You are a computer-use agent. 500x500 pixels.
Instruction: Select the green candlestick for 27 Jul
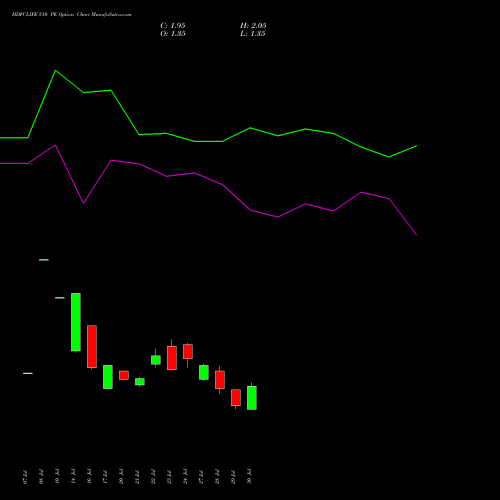pos(204,372)
